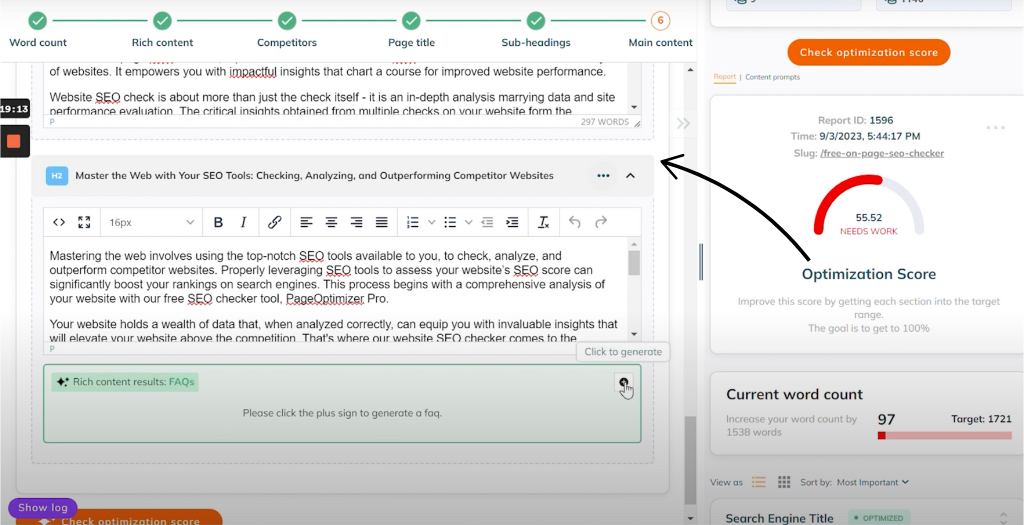Click the plus icon to generate FAQs
The image size is (1024, 525).
(624, 383)
